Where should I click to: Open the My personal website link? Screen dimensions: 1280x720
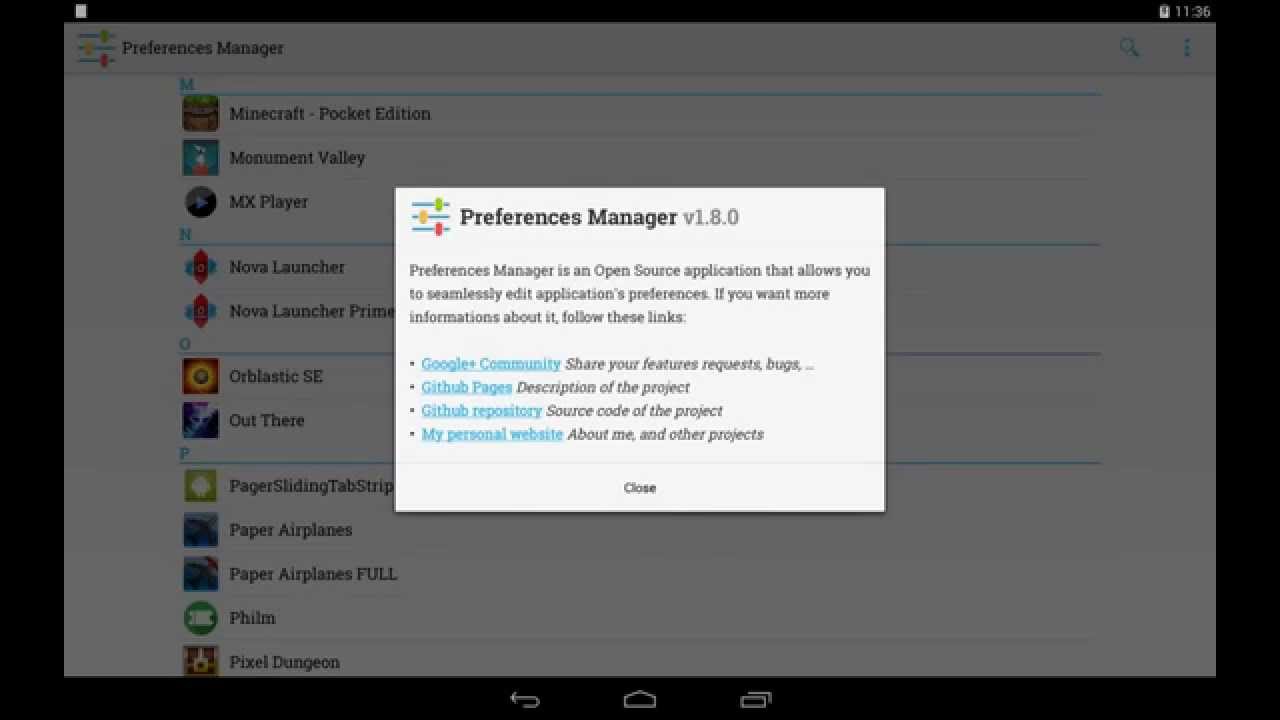tap(492, 434)
